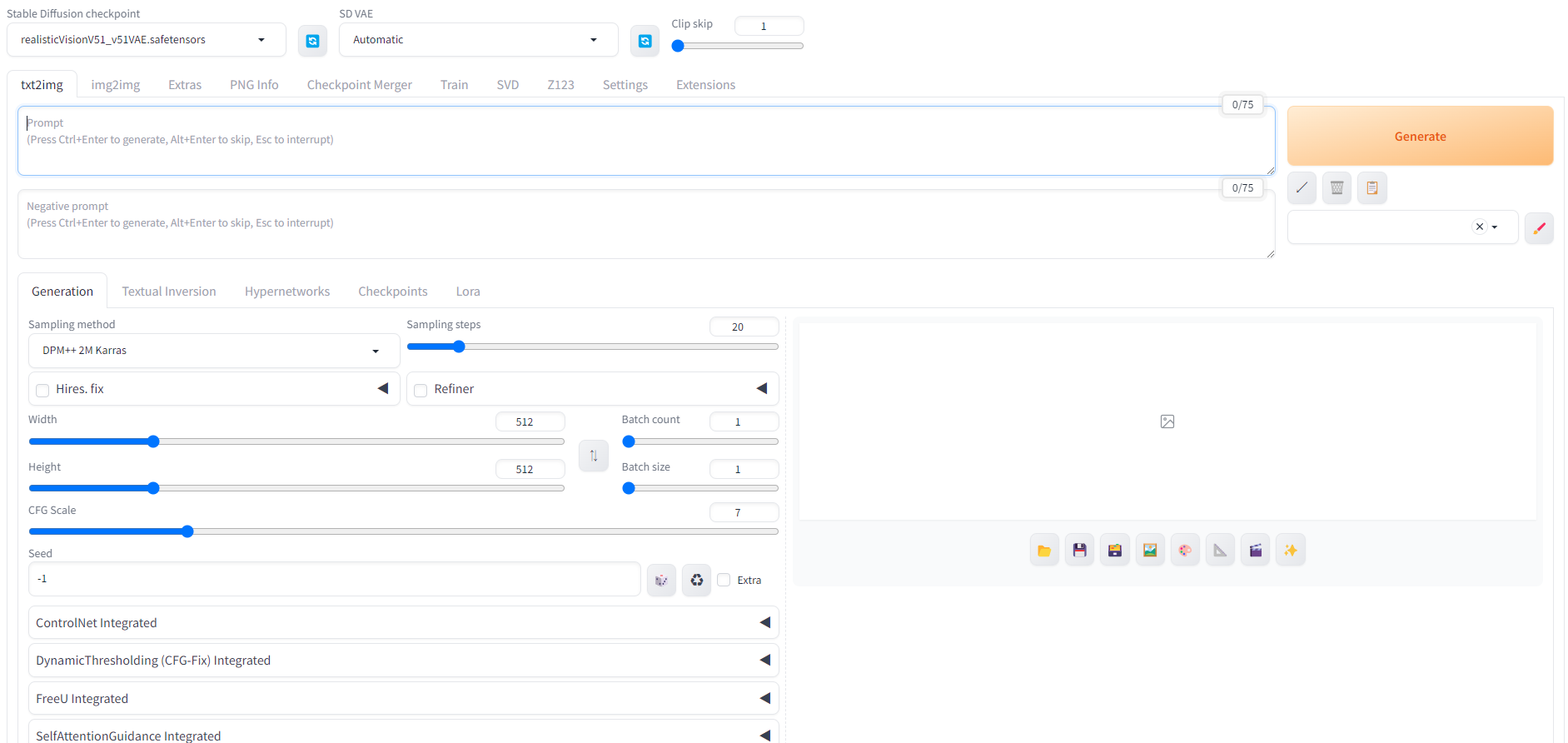Viewport: 1568px width, 743px height.
Task: Switch to the img2img tab
Action: 116,85
